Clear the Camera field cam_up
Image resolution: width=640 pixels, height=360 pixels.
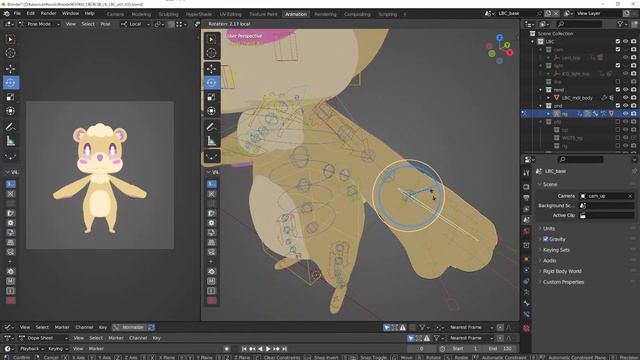pyautogui.click(x=630, y=196)
